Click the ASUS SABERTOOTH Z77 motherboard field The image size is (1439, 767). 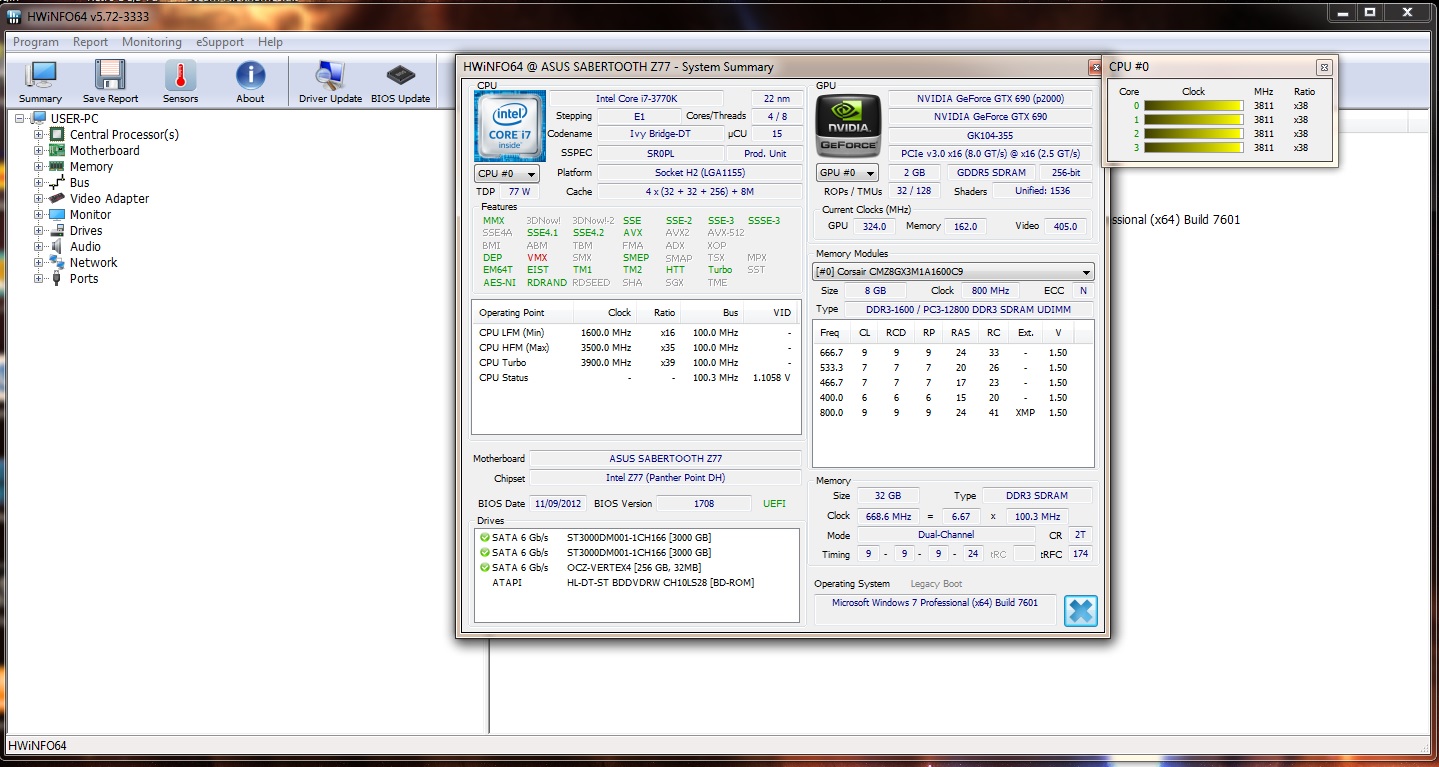(665, 458)
